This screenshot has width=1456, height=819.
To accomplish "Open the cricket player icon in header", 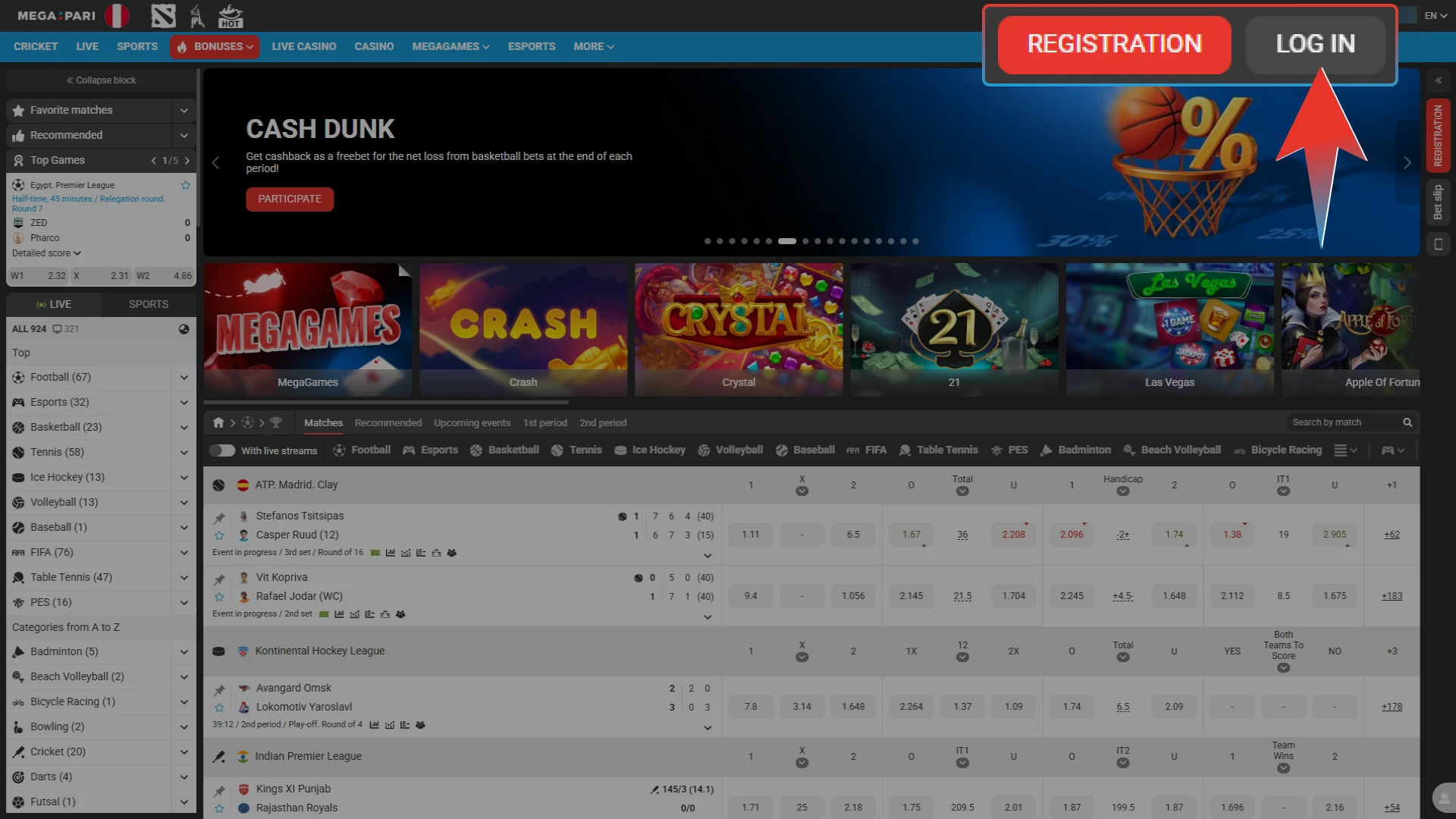I will click(x=197, y=16).
